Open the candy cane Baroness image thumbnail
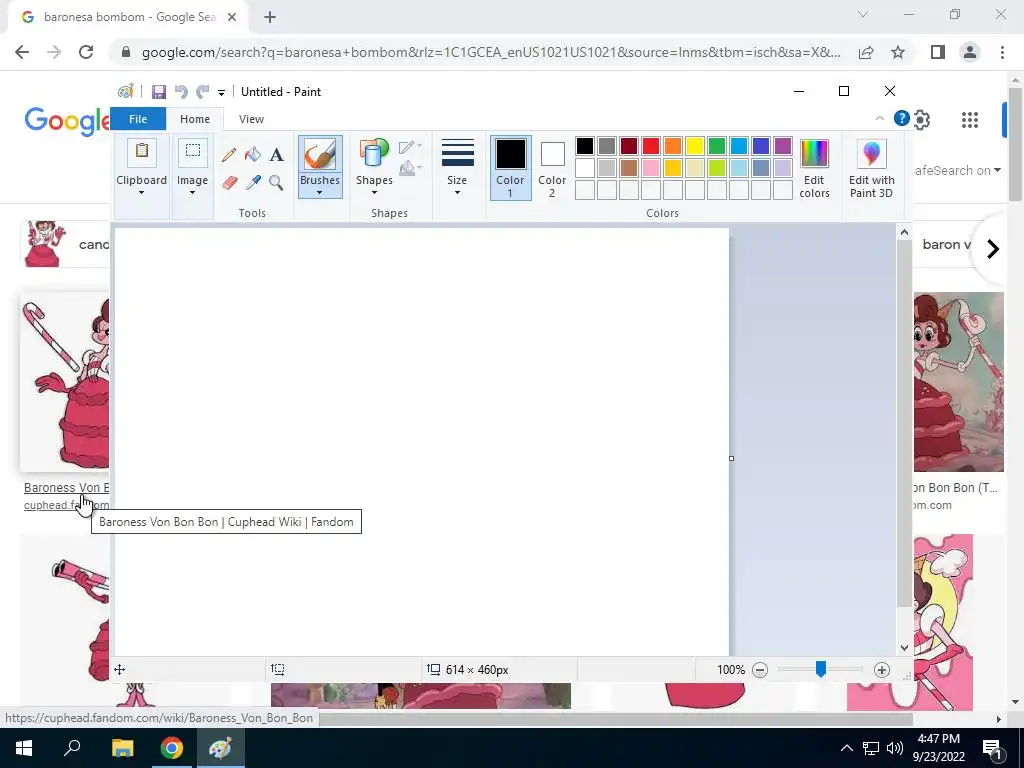This screenshot has width=1024, height=768. pyautogui.click(x=65, y=382)
